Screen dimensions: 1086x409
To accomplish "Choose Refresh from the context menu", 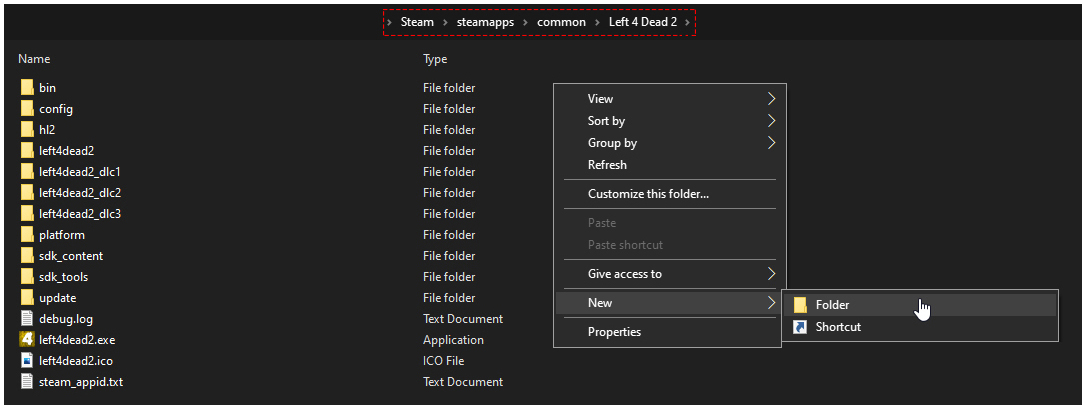I will point(607,165).
